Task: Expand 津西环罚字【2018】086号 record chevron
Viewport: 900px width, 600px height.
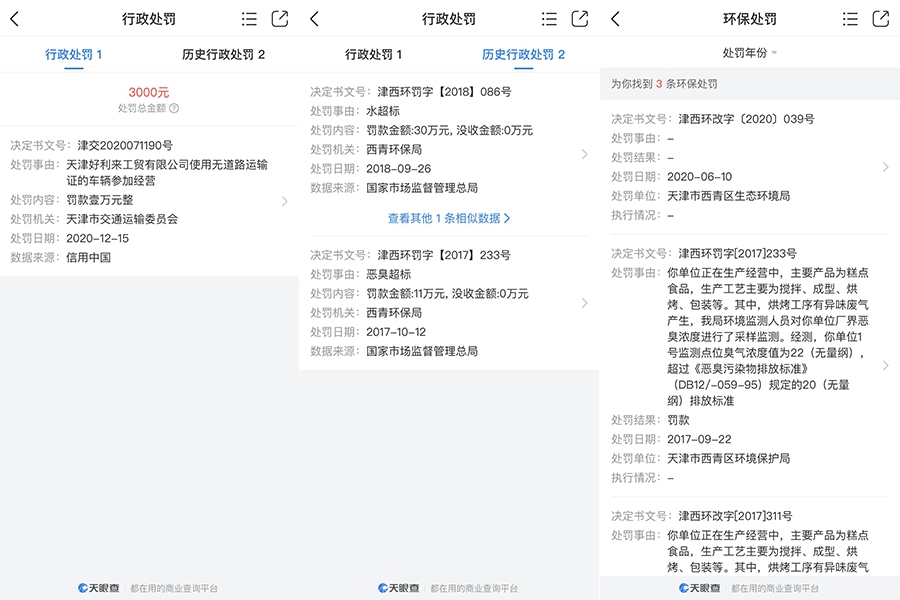Action: coord(585,154)
